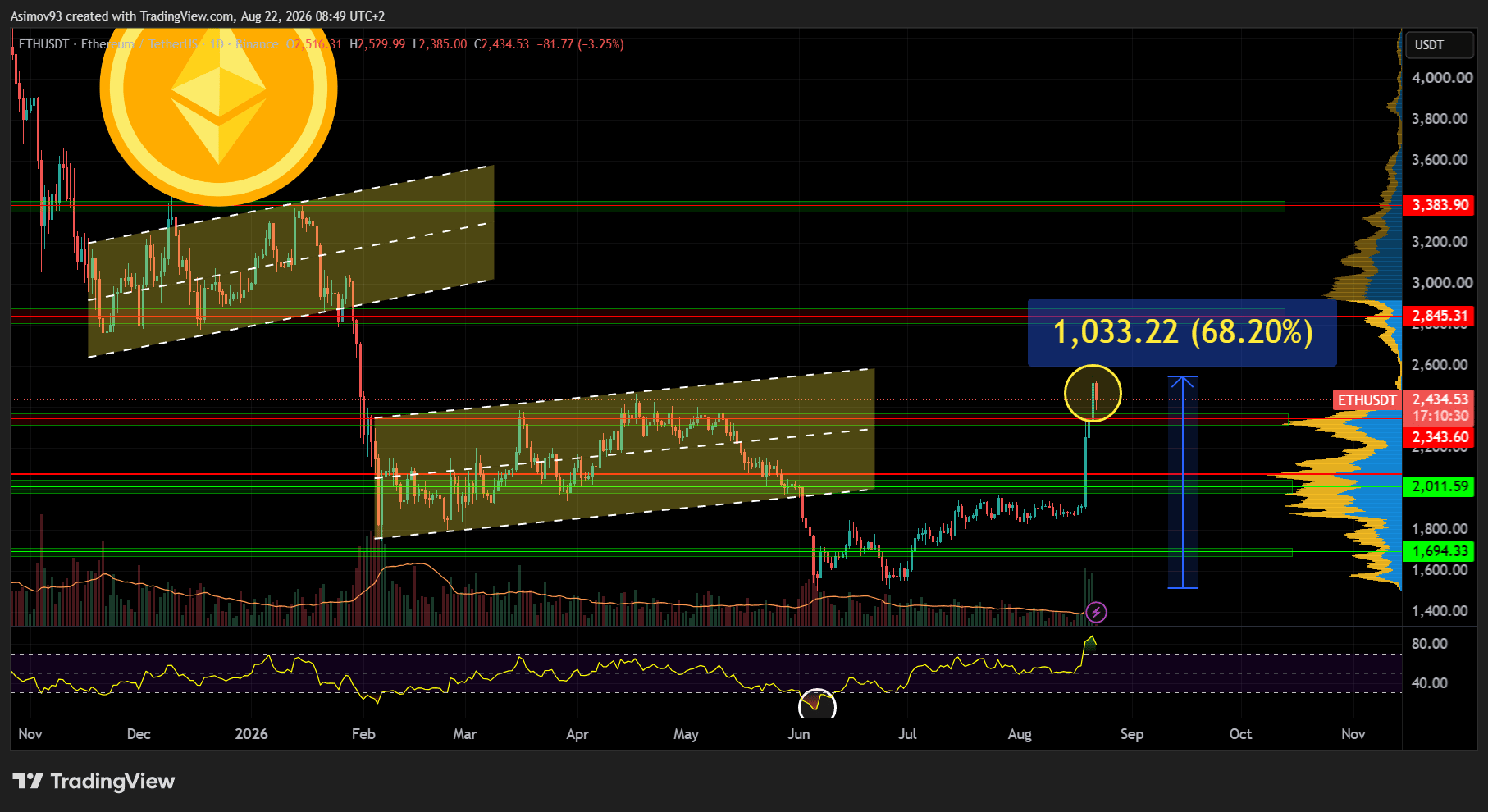Click the Feb label on the time axis
Viewport: 1488px width, 812px height.
point(363,734)
